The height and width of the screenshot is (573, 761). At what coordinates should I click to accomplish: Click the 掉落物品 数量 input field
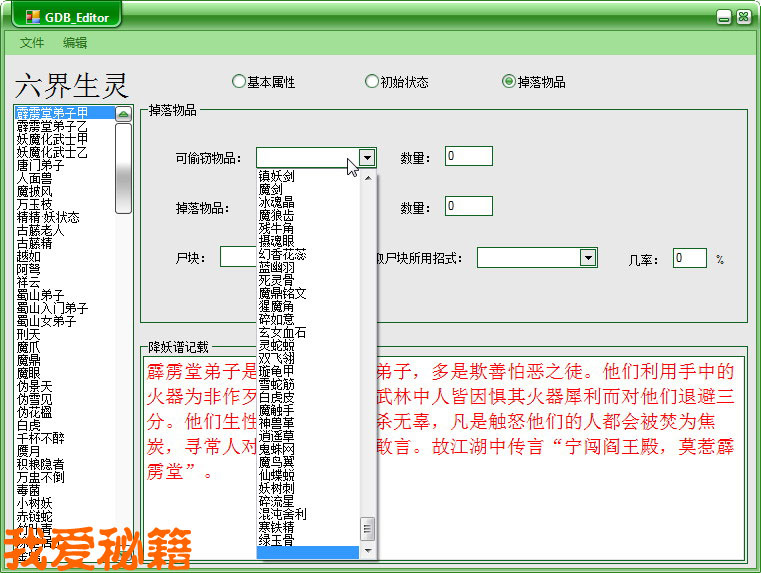[x=468, y=207]
